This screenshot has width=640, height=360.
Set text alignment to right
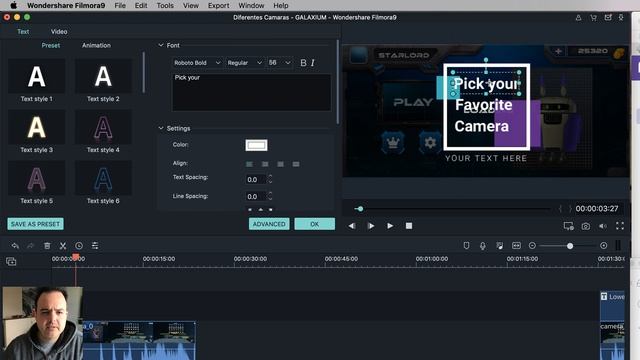coord(280,164)
